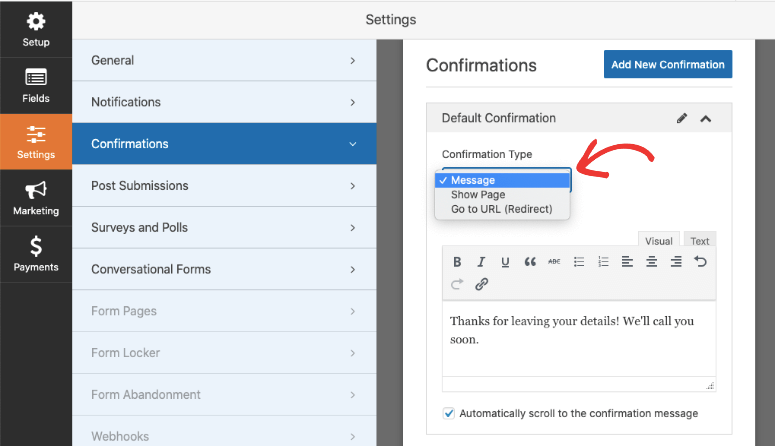This screenshot has width=775, height=446.
Task: Apply bold formatting in the editor
Action: coord(457,262)
